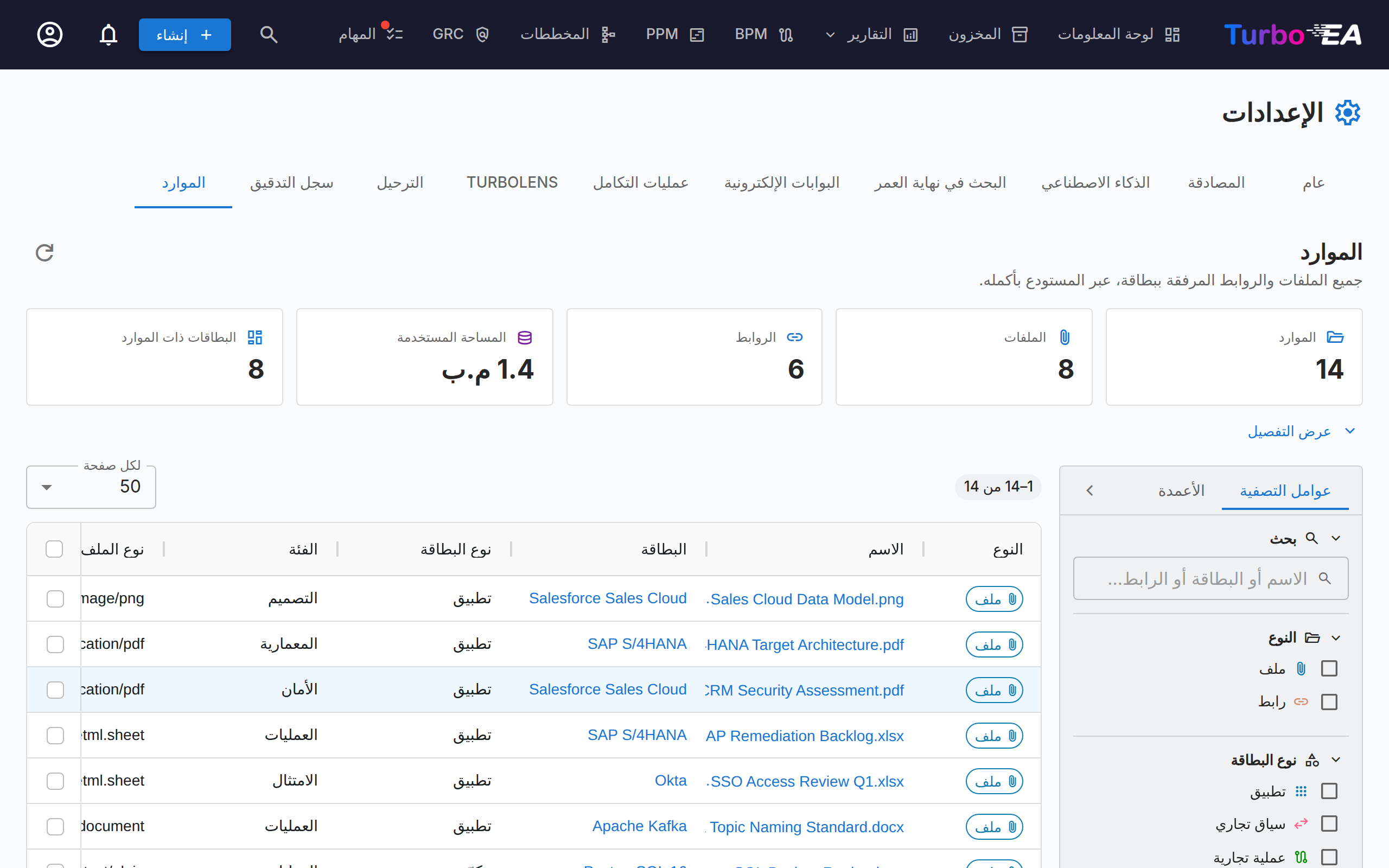Viewport: 1389px width, 868px height.
Task: Open the Okta card link
Action: pyautogui.click(x=671, y=781)
